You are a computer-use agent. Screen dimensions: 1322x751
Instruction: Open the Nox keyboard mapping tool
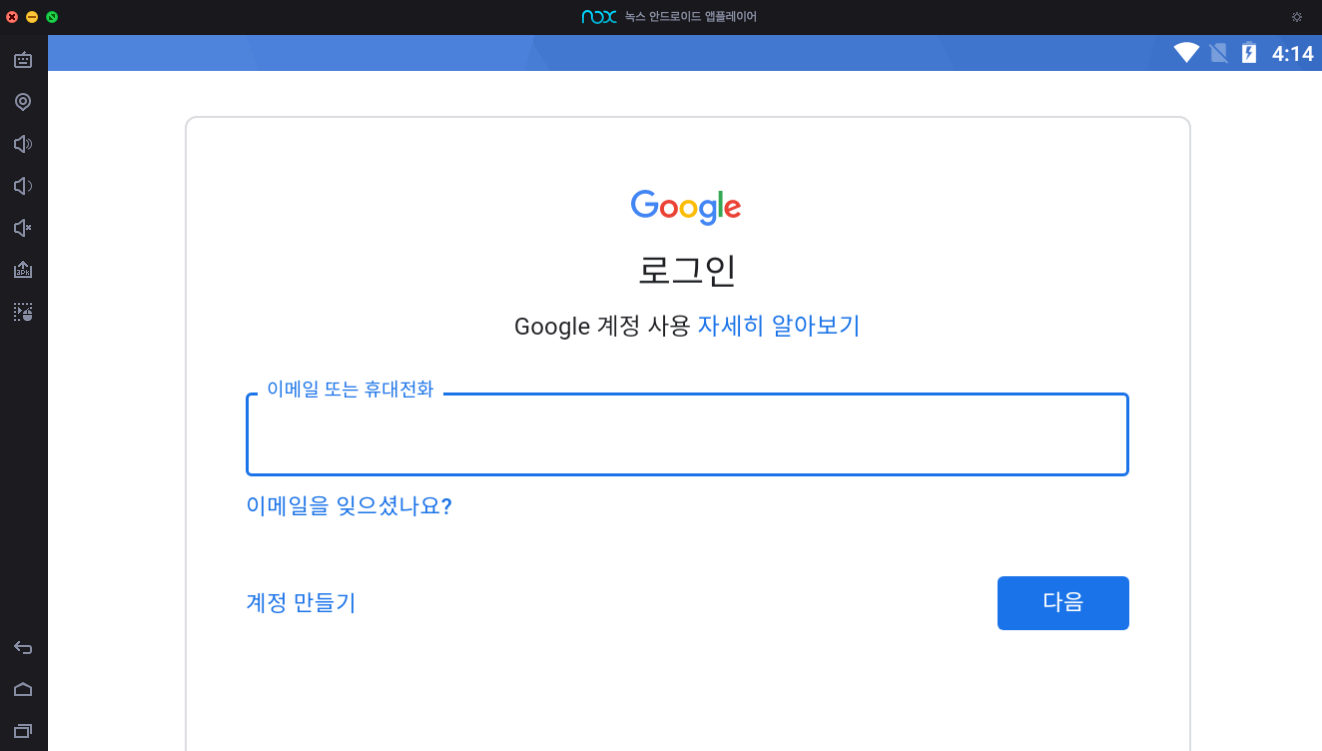coord(23,60)
